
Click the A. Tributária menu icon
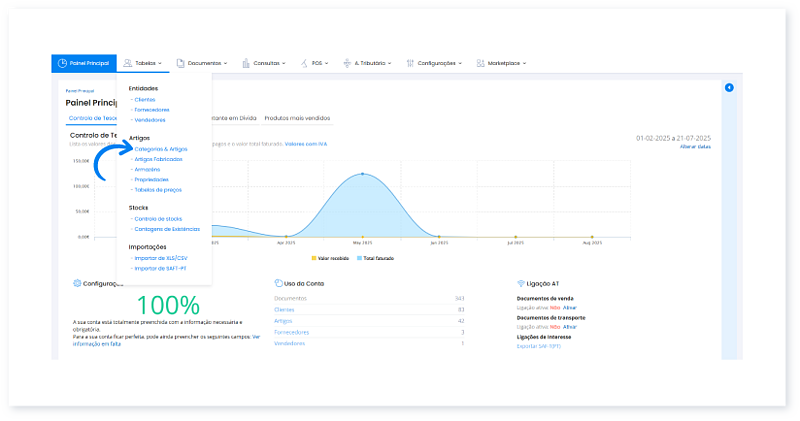click(x=347, y=63)
